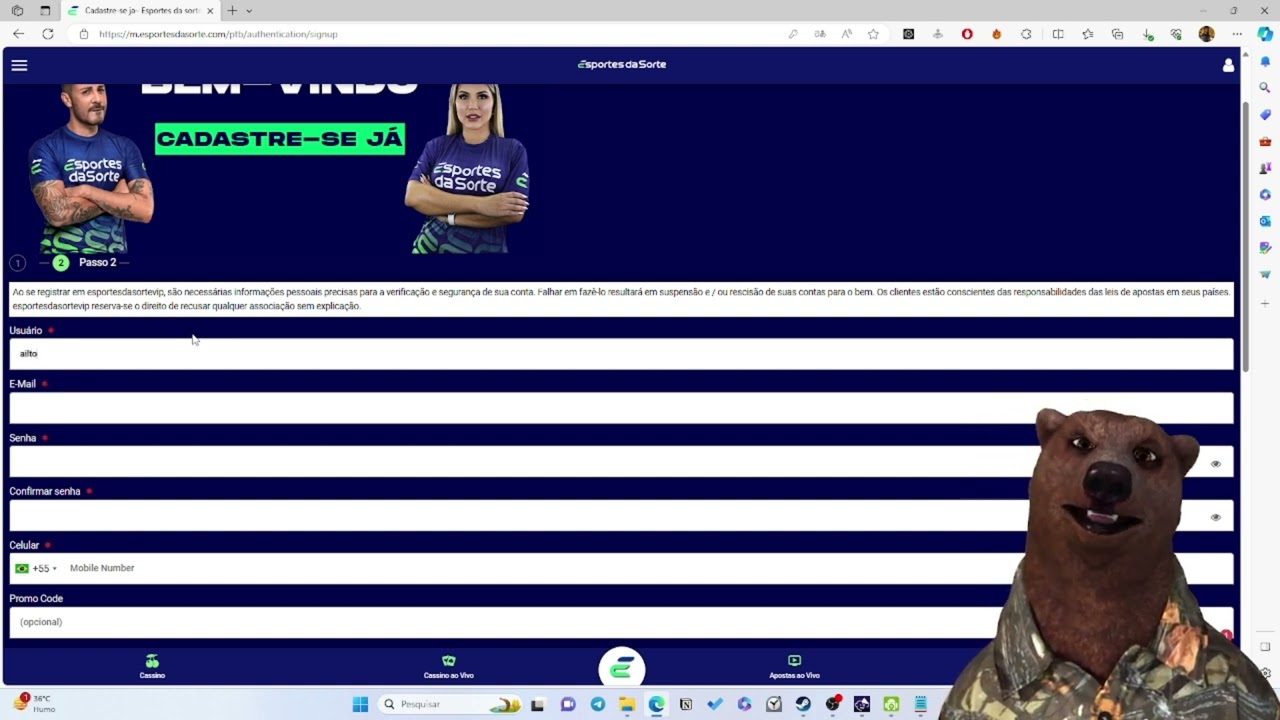Open the Favorites list icon
This screenshot has height=720, width=1280.
pyautogui.click(x=1088, y=34)
